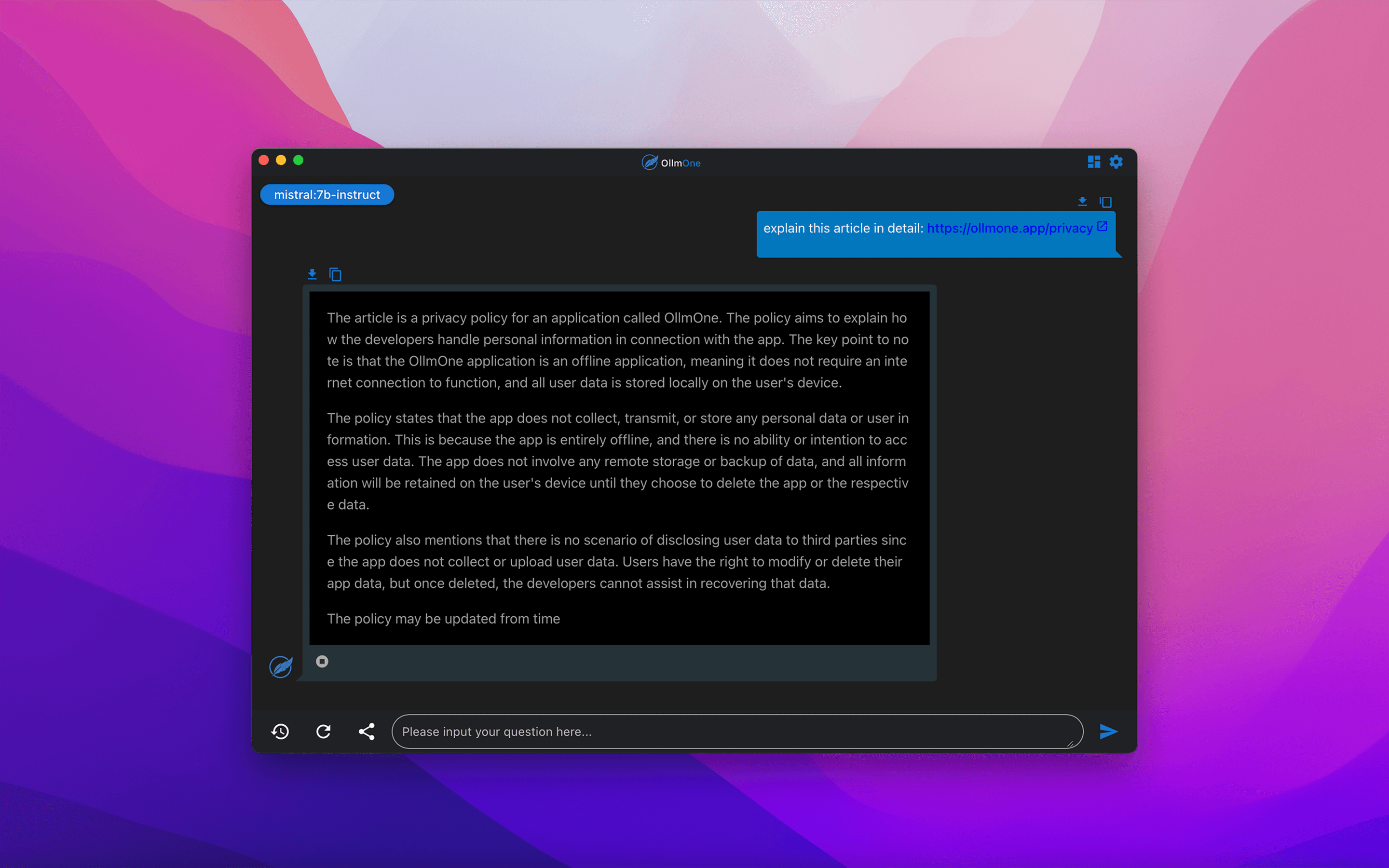Click the input field resize handle corner
The image size is (1389, 868).
1071,744
